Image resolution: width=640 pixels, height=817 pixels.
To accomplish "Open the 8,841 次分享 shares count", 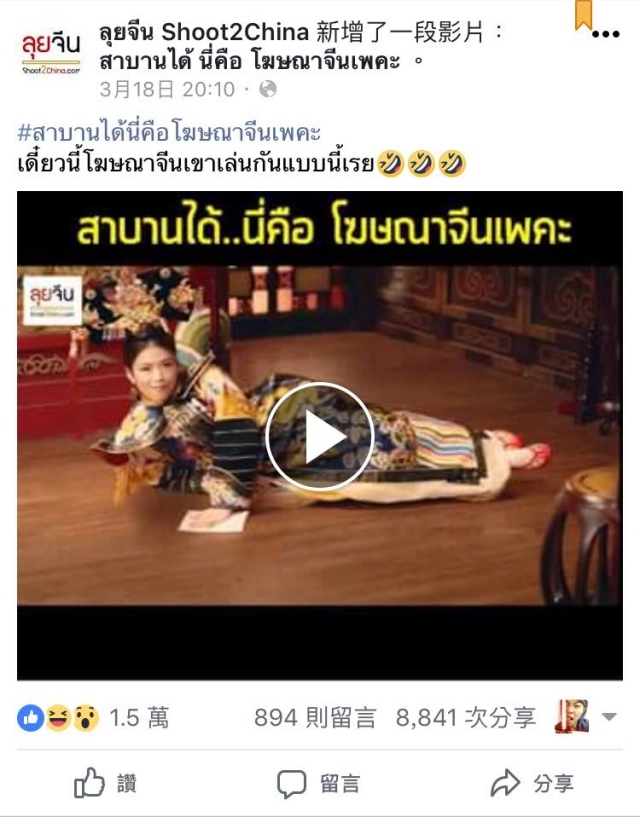I will click(466, 718).
